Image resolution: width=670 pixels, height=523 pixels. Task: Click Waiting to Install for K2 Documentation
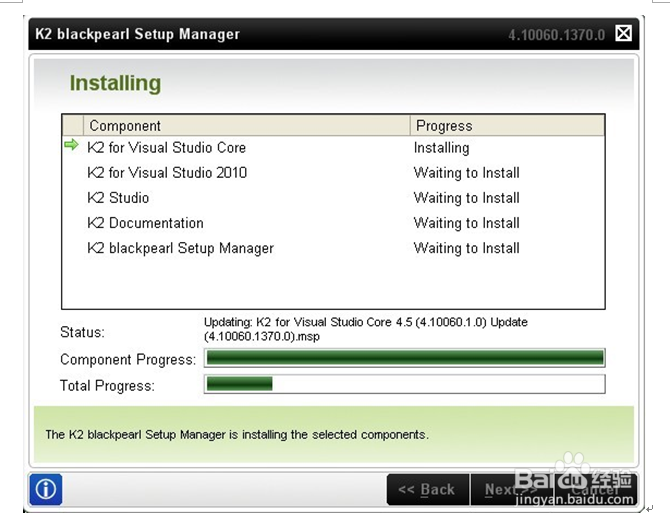pyautogui.click(x=467, y=223)
